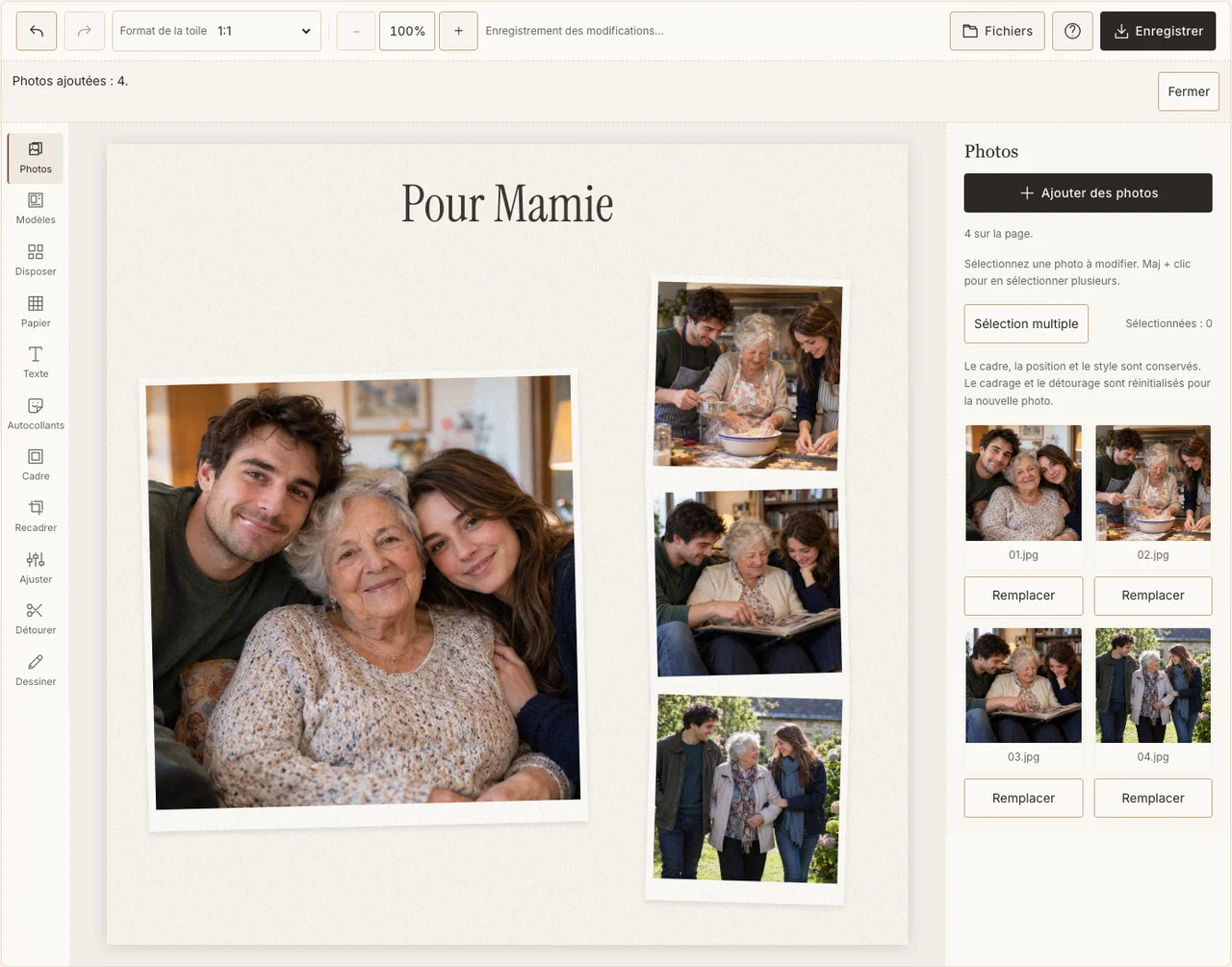Click Remplacer under 02.jpg
1232x967 pixels.
(x=1153, y=596)
